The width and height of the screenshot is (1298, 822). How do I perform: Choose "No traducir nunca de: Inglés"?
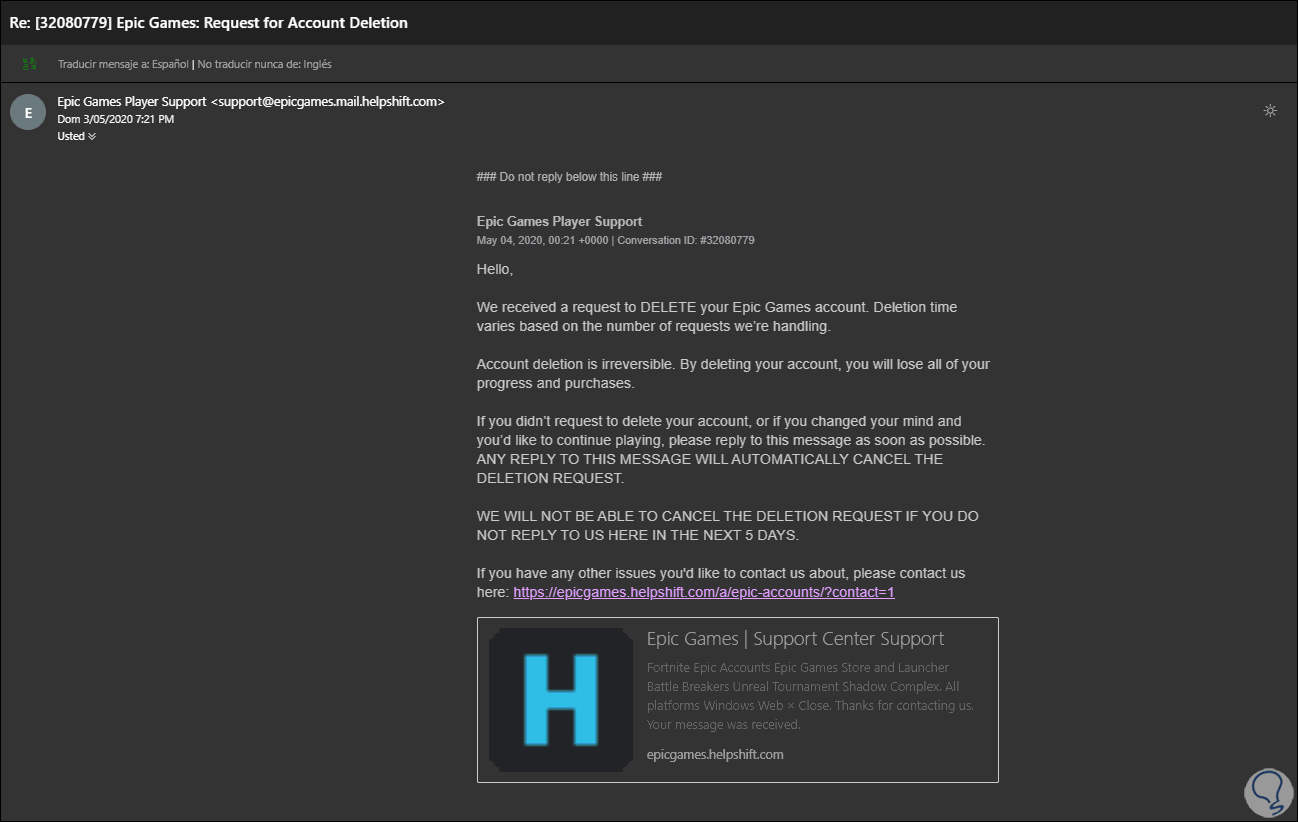click(x=265, y=64)
